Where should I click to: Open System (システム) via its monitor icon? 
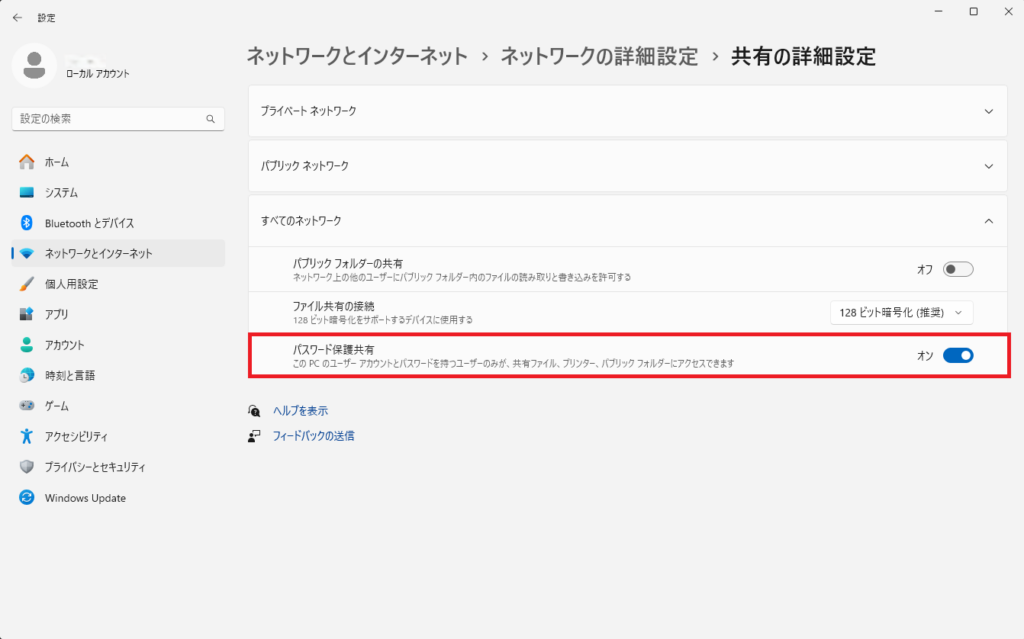point(27,193)
